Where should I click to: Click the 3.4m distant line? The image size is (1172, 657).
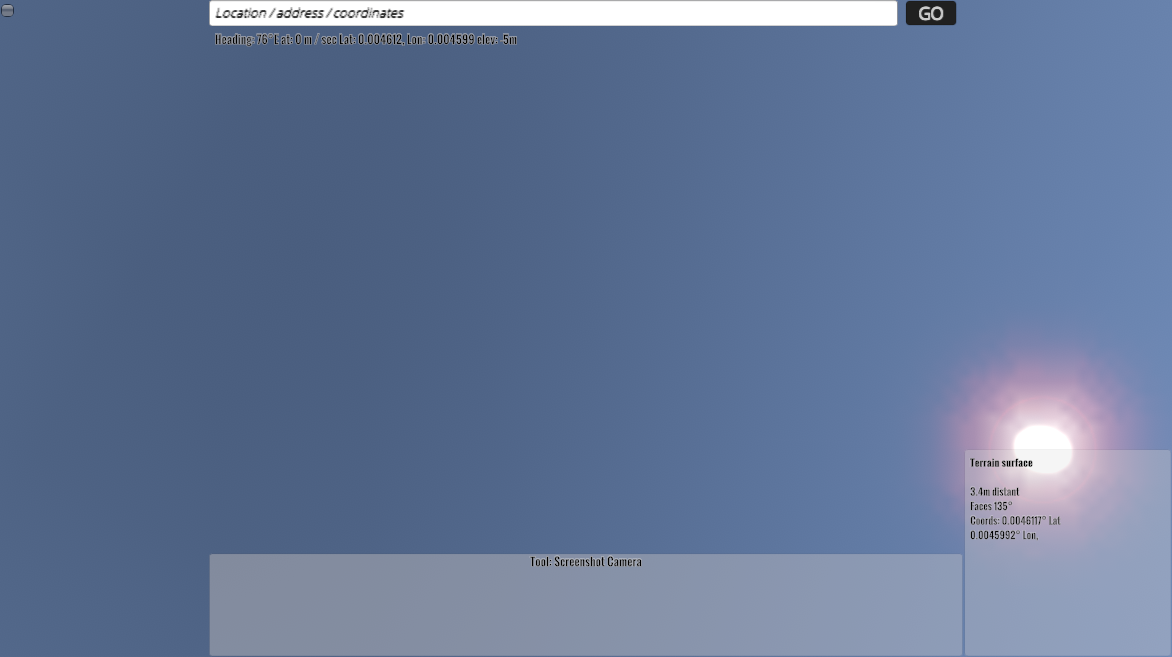pos(994,492)
